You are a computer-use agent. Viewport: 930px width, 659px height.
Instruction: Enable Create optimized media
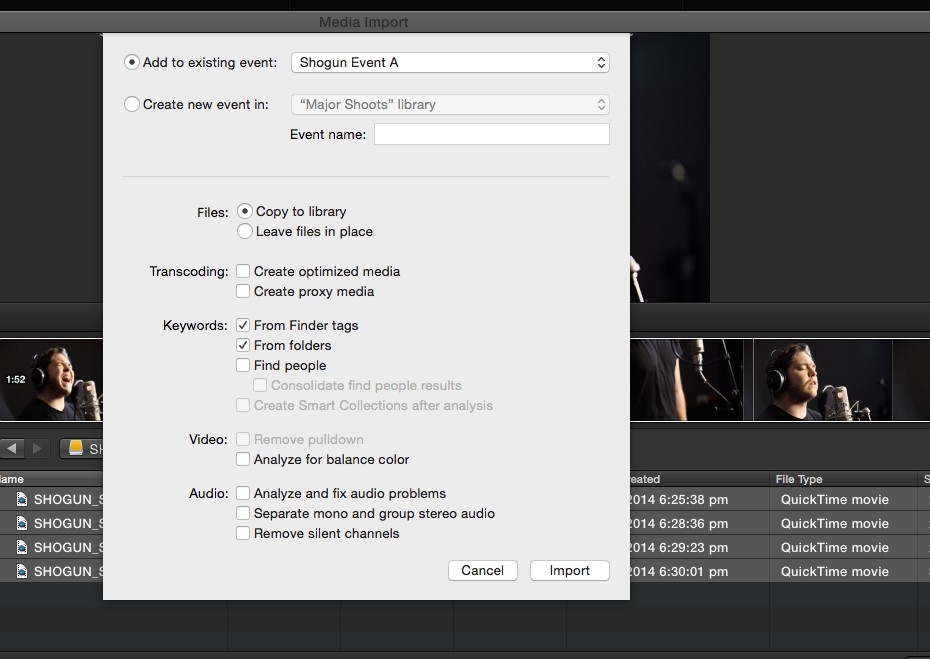coord(243,271)
